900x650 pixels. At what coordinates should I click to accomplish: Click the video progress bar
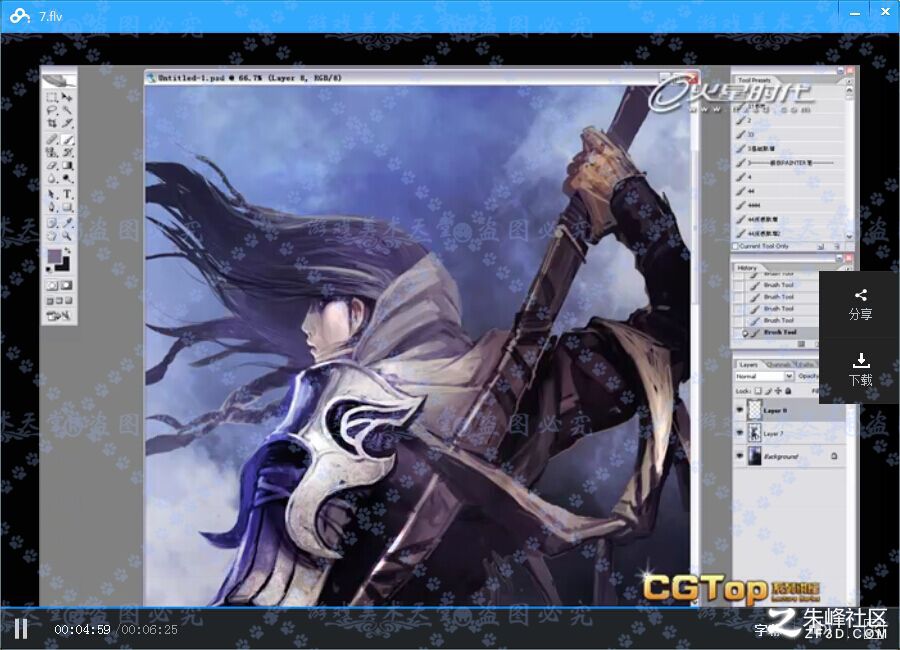[450, 607]
